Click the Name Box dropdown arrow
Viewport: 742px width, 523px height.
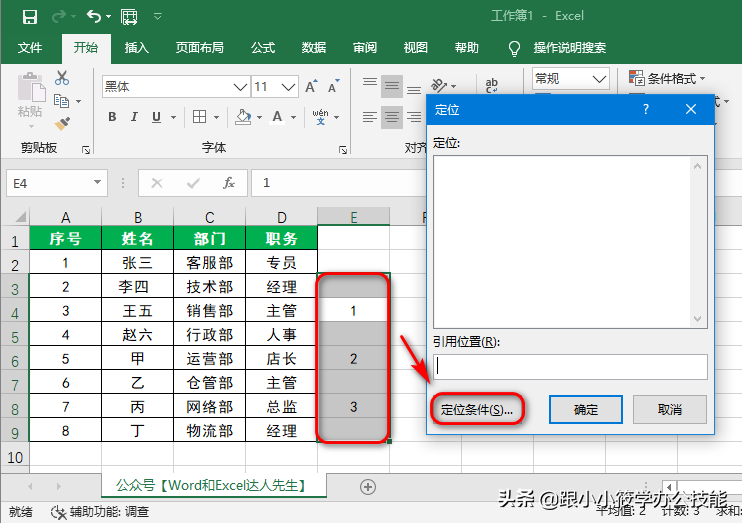click(x=97, y=182)
